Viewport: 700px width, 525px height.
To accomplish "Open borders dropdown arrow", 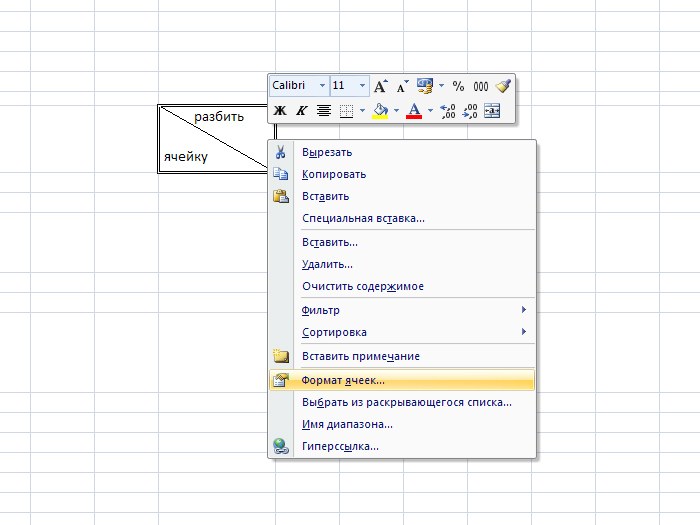I will 362,110.
